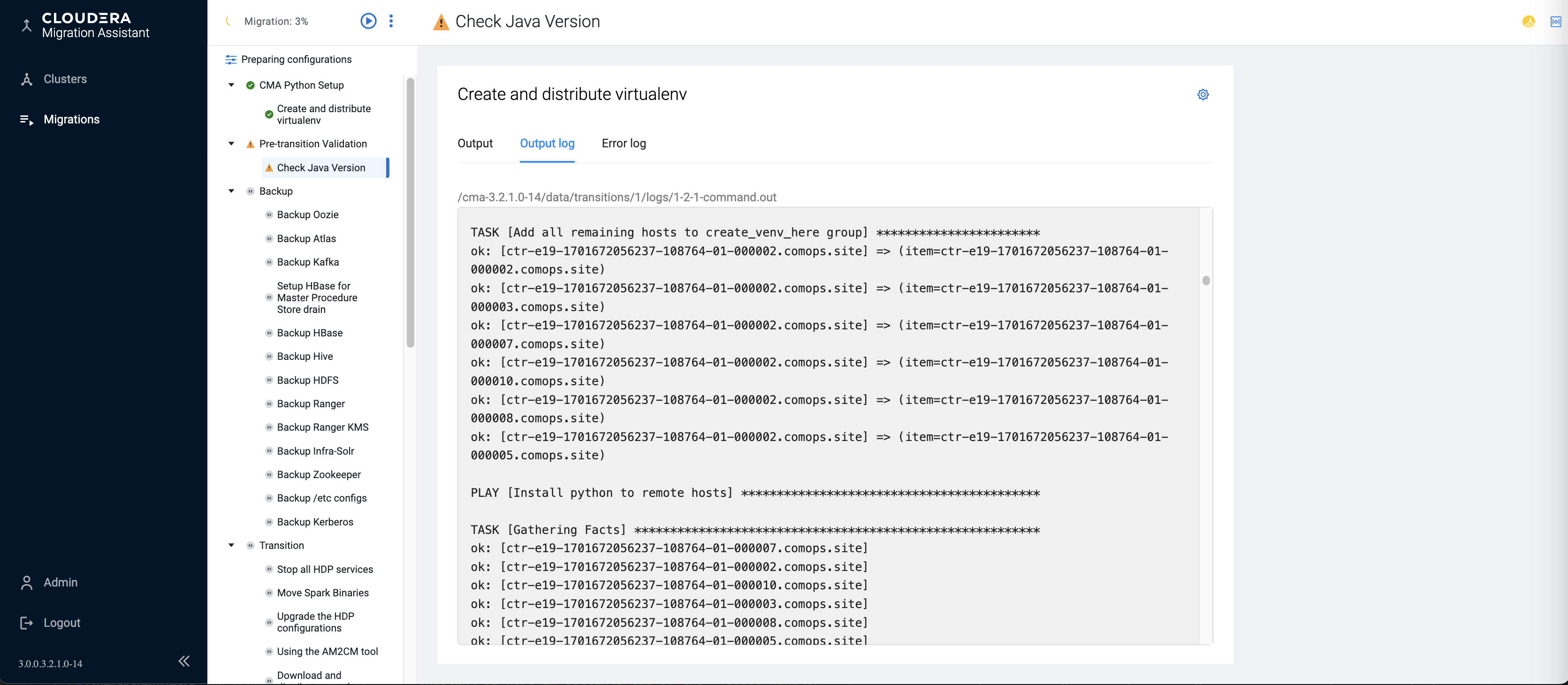Open Clusters from the sidebar

click(x=65, y=79)
